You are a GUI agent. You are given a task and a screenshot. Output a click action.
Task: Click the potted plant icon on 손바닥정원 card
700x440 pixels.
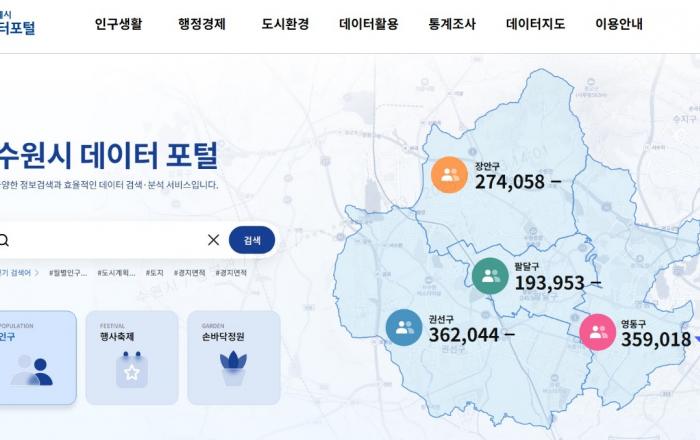[x=233, y=369]
